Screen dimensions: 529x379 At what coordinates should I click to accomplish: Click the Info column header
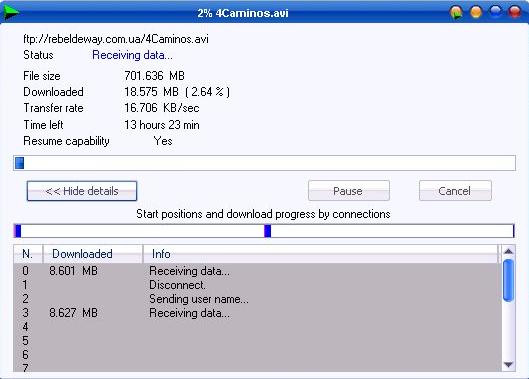tap(320, 254)
